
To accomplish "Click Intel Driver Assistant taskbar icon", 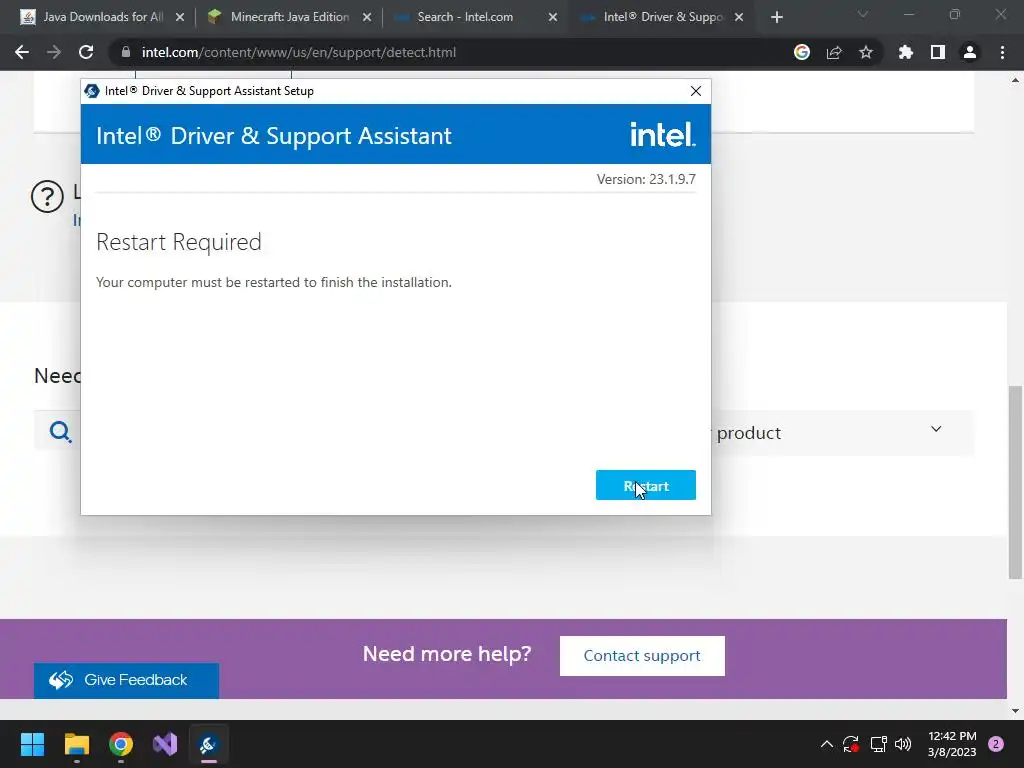I will tap(209, 744).
